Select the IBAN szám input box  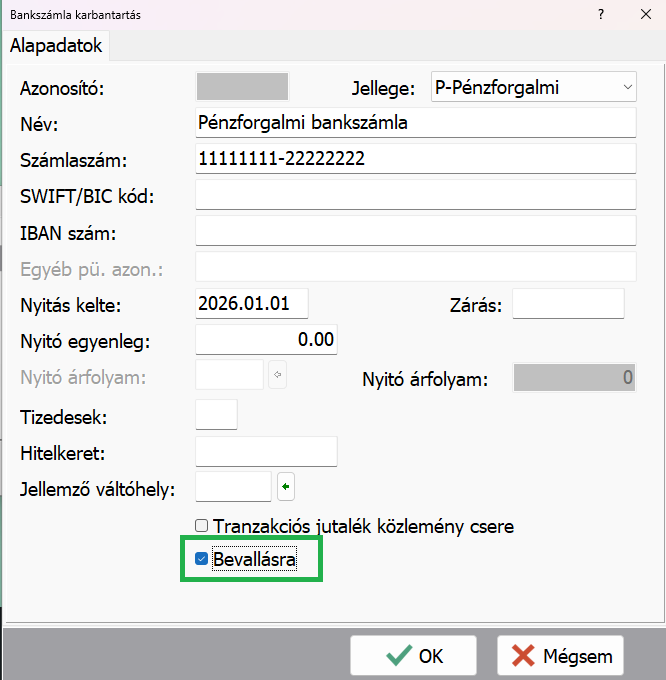415,231
